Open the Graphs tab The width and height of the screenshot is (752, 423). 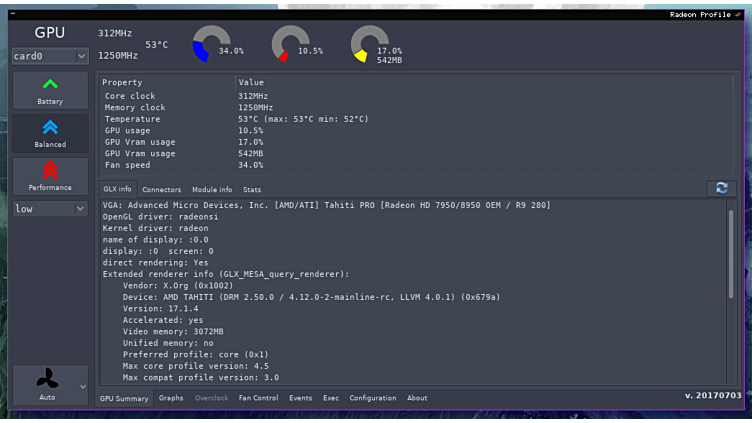coord(171,398)
